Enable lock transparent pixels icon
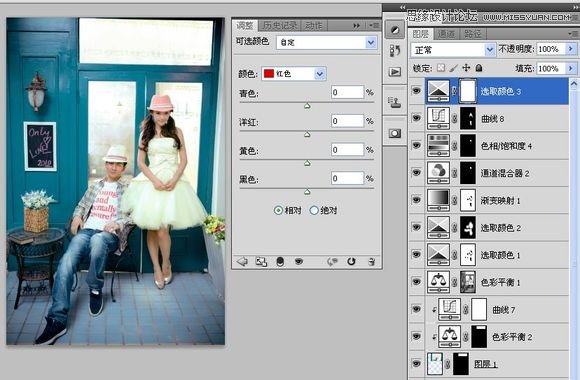 pyautogui.click(x=441, y=68)
